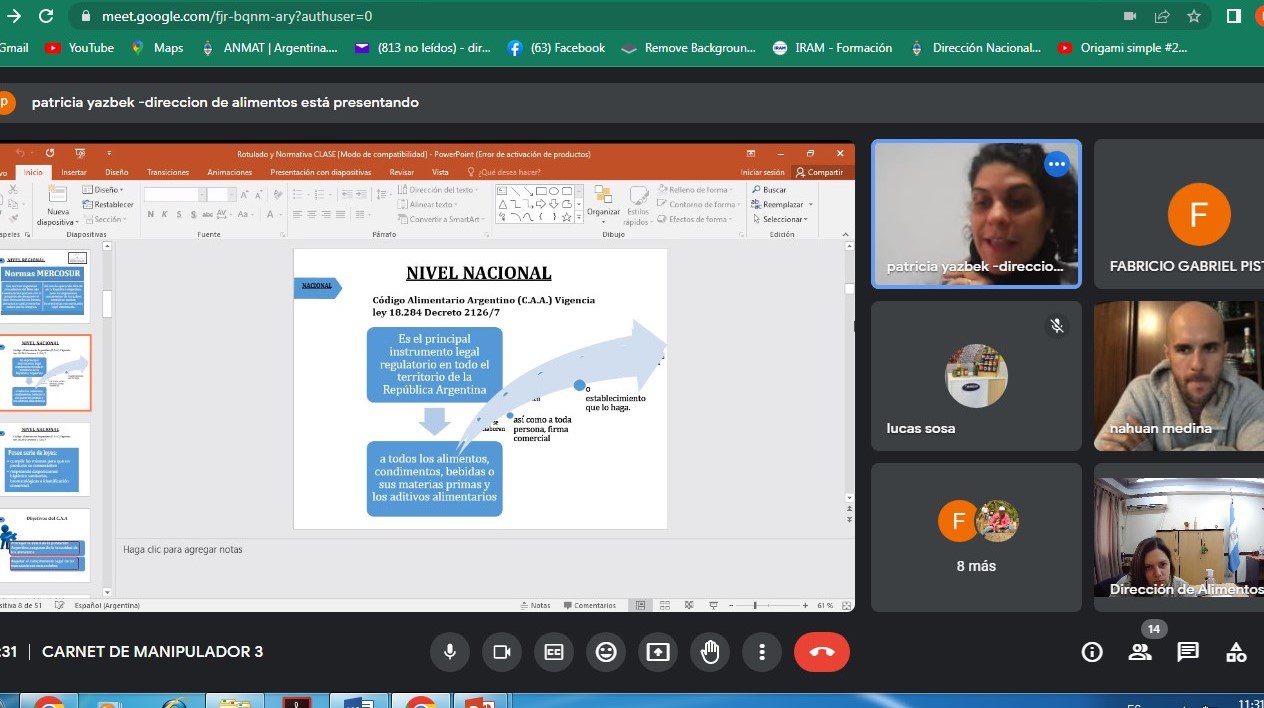The height and width of the screenshot is (708, 1264).
Task: Open meeting details info icon
Action: 1092,652
